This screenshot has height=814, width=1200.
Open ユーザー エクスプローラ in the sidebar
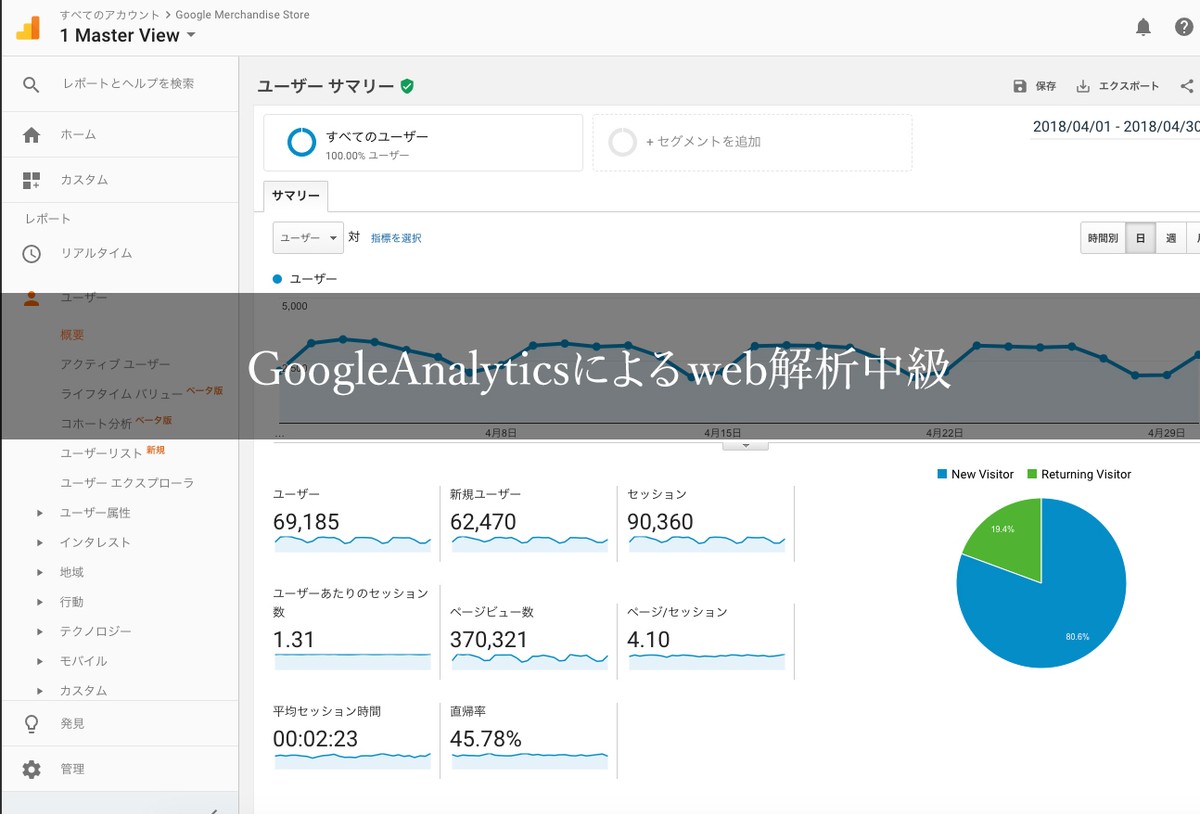click(x=127, y=483)
